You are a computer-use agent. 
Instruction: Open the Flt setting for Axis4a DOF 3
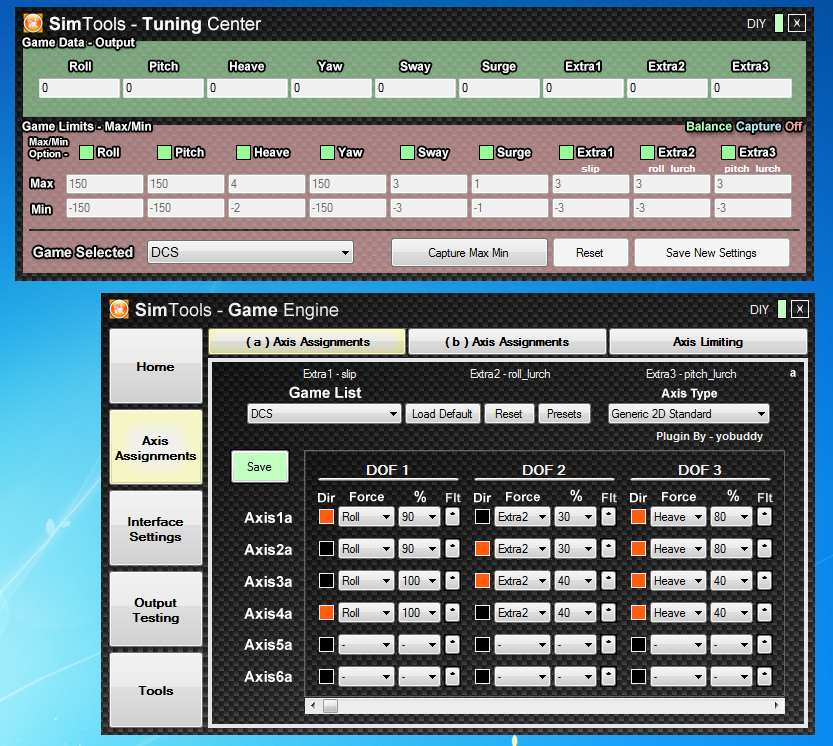(x=764, y=613)
